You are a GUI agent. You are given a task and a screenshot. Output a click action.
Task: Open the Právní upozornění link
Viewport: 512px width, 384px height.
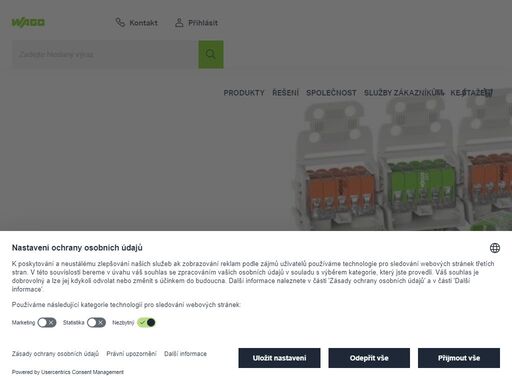pos(131,354)
